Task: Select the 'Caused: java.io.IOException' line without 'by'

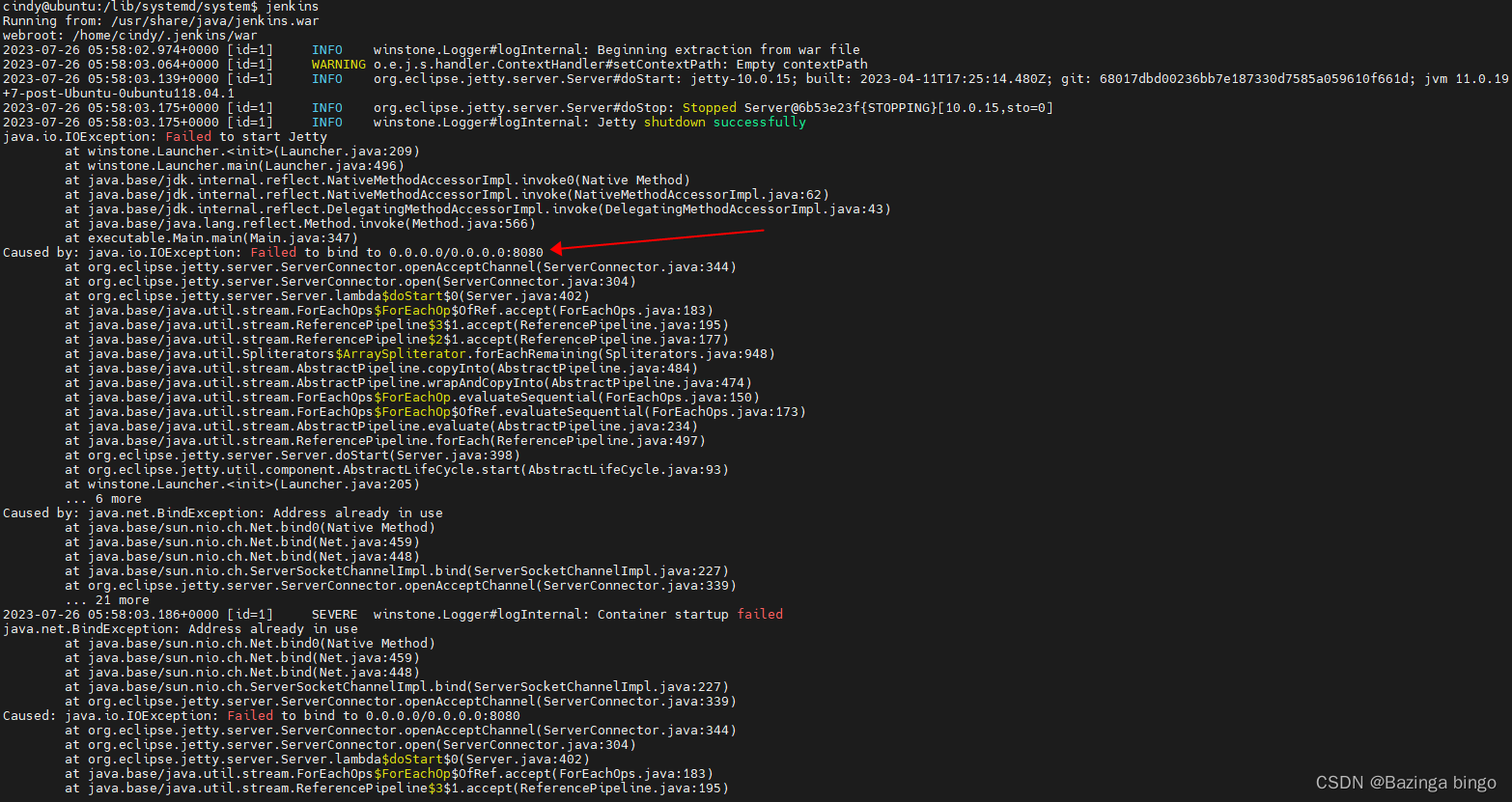Action: [x=262, y=716]
